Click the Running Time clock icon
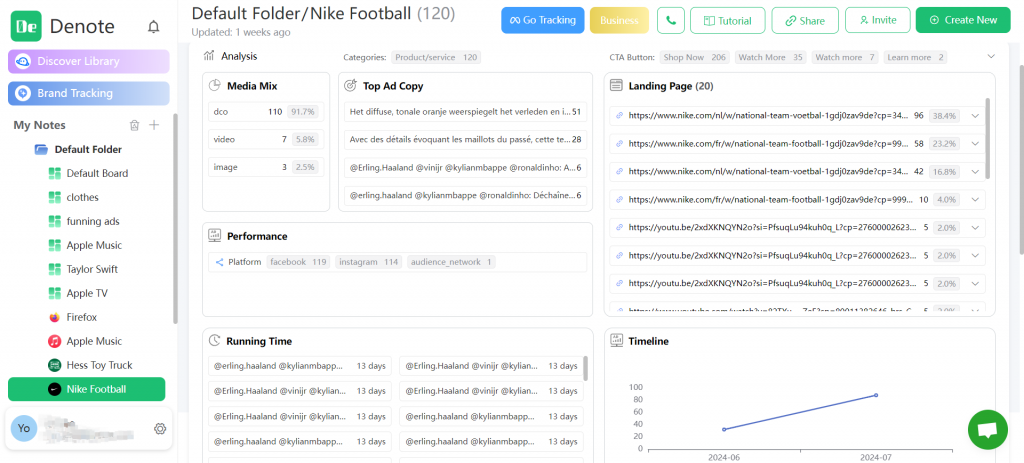This screenshot has width=1024, height=463. tap(214, 341)
